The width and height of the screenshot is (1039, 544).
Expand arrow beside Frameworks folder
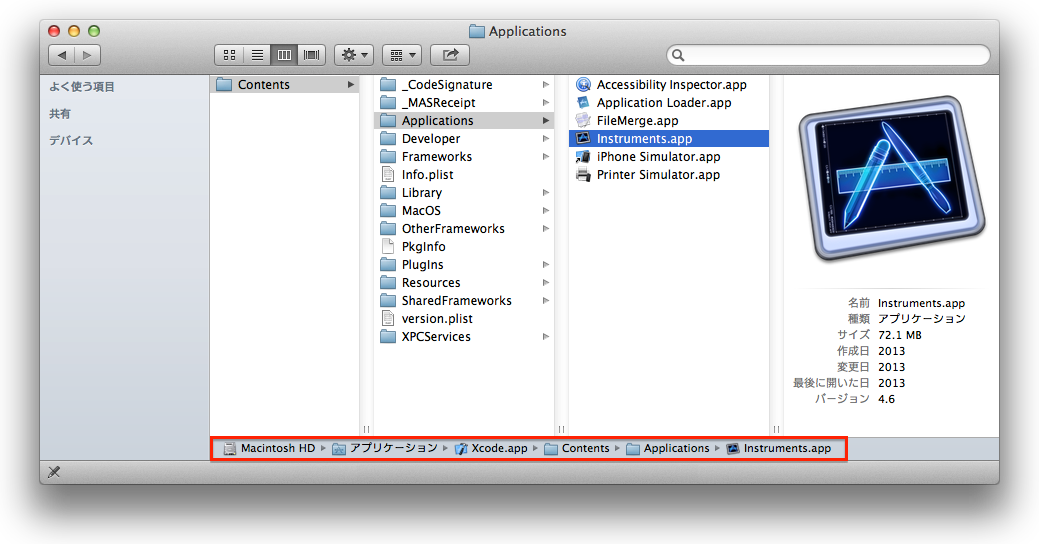pos(546,156)
